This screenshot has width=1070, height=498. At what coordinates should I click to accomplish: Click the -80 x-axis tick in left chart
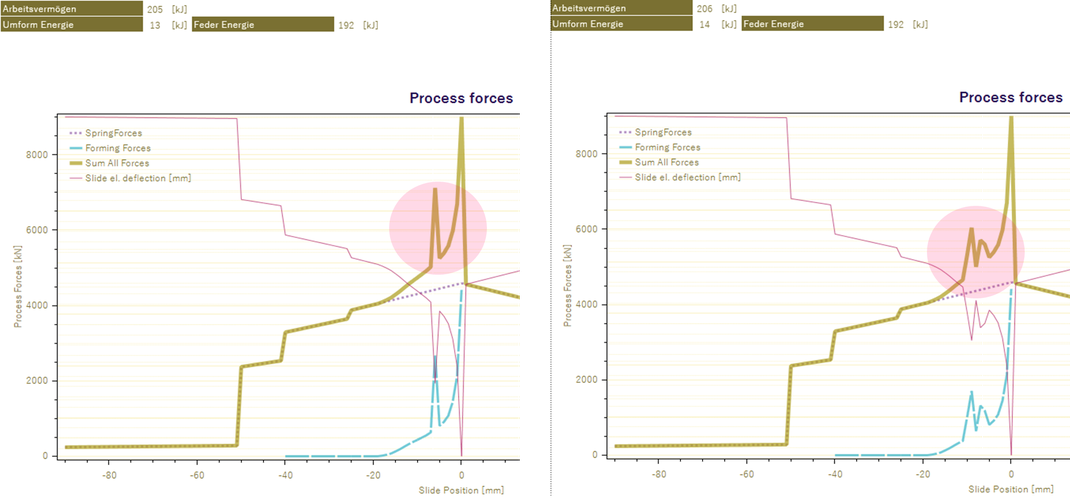tap(108, 473)
